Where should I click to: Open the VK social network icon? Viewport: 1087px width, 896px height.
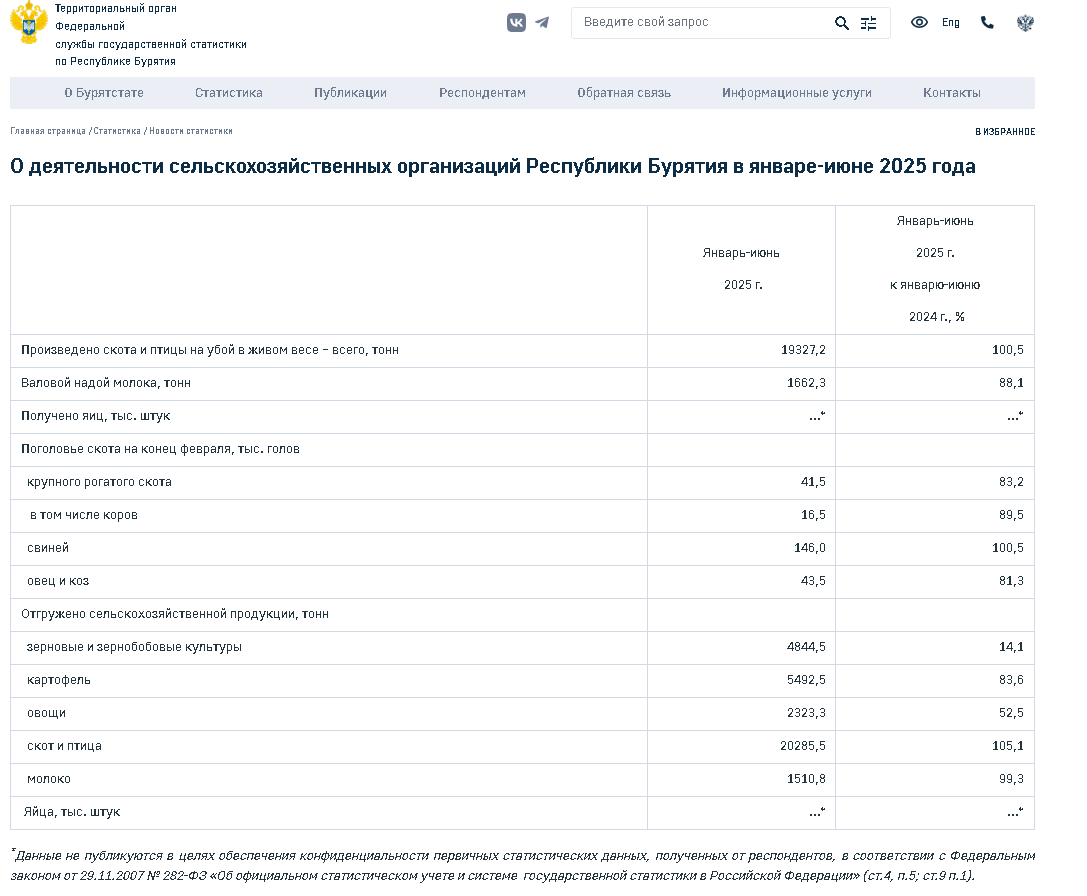pyautogui.click(x=516, y=23)
